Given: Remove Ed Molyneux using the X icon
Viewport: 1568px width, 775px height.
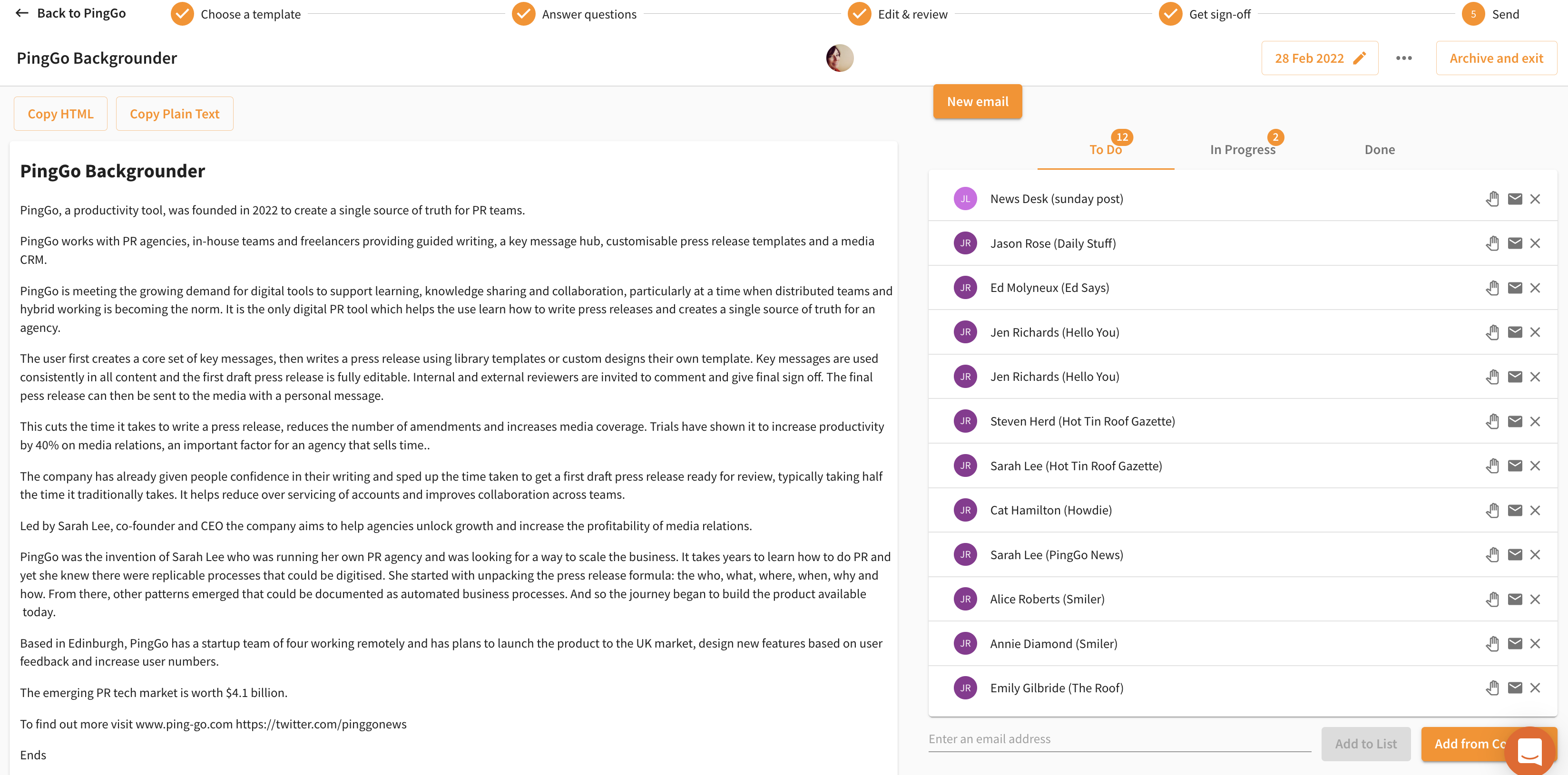Looking at the screenshot, I should tap(1536, 287).
